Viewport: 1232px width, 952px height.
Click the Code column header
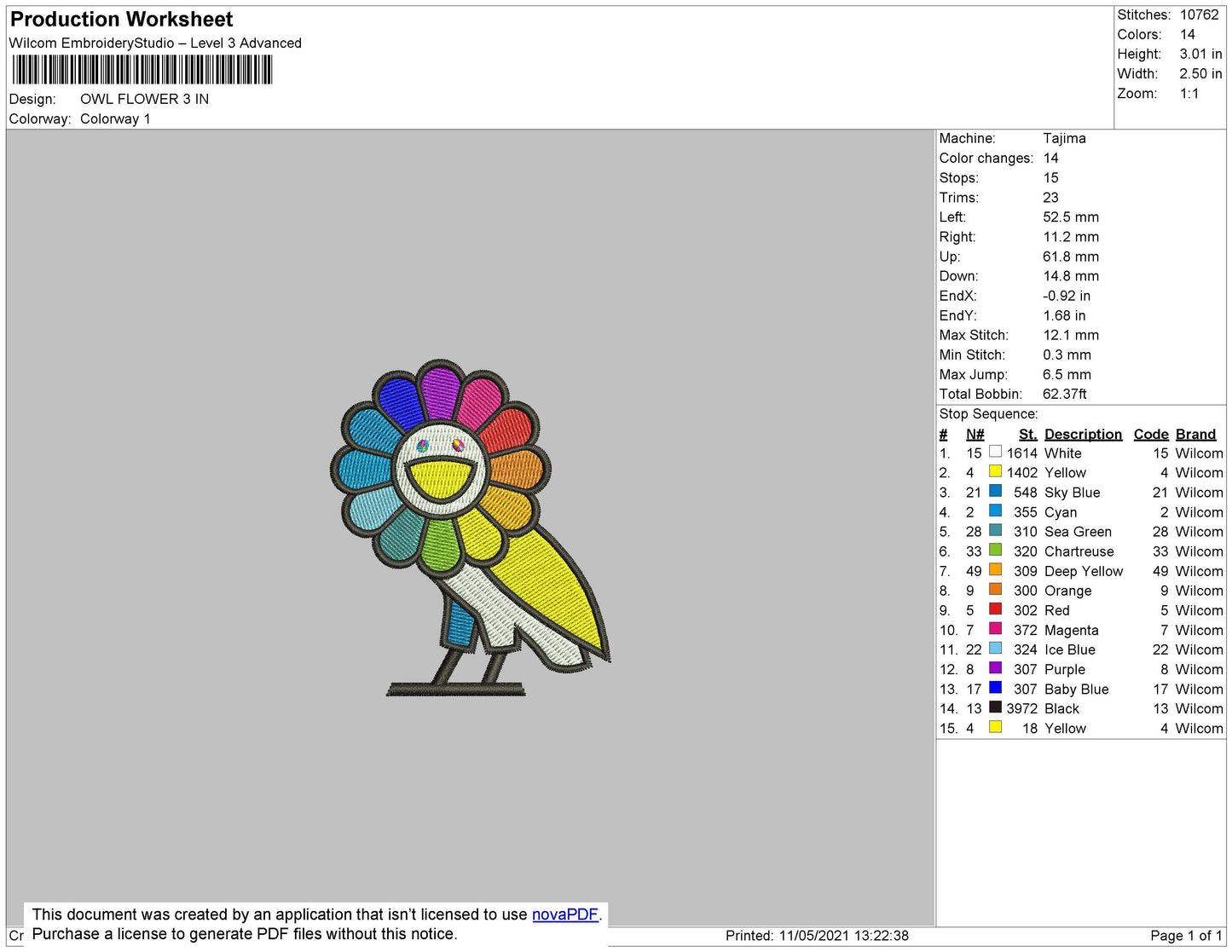[x=1151, y=434]
